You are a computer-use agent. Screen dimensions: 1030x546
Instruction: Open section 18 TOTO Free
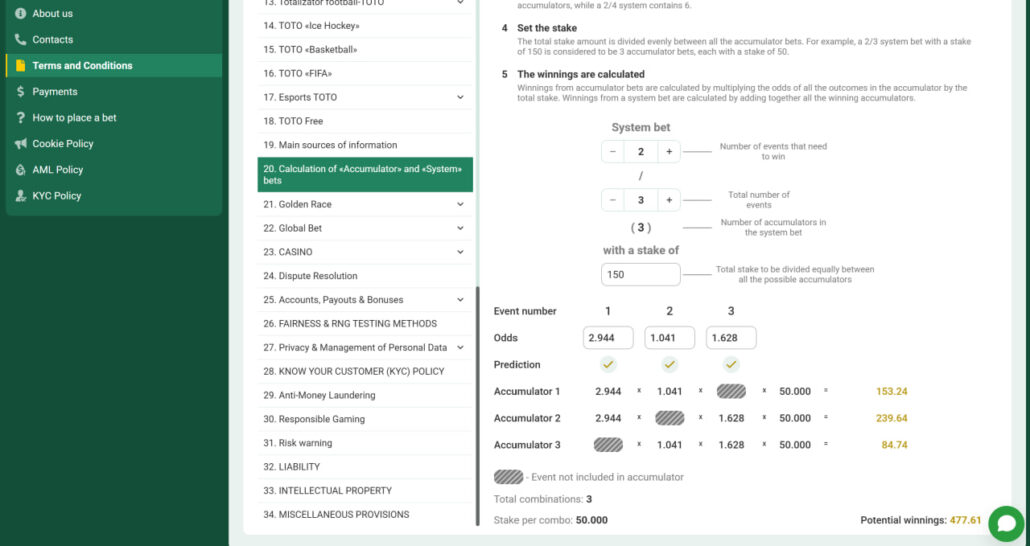[365, 121]
